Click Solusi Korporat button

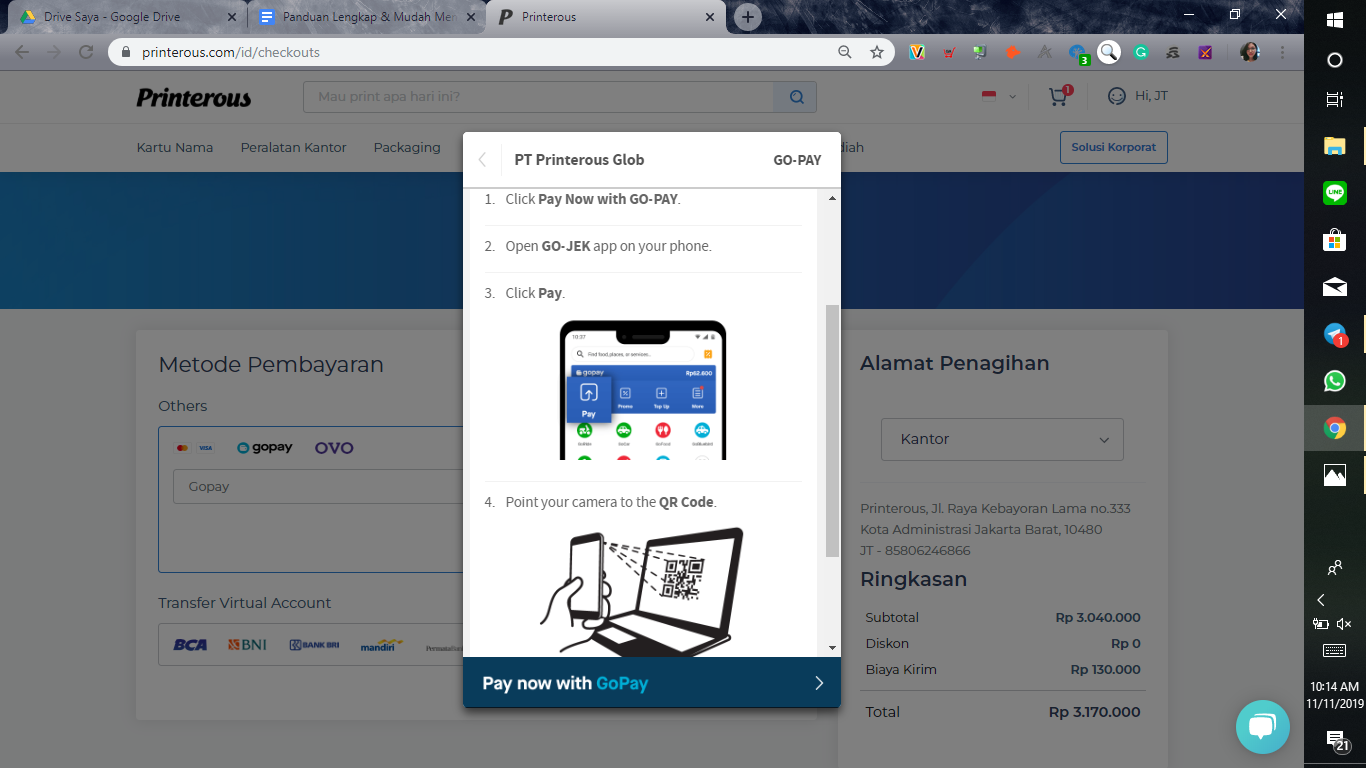tap(1113, 147)
